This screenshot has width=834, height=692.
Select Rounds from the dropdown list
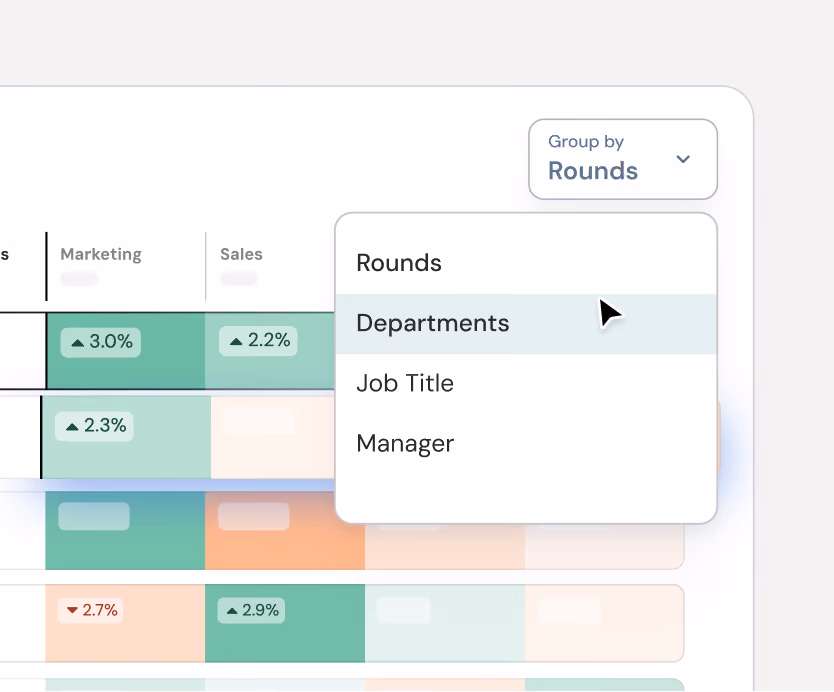526,263
